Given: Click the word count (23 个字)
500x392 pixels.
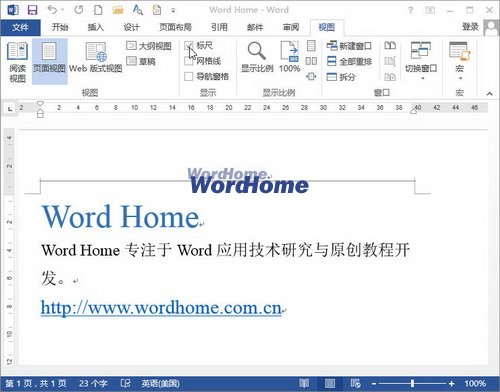Looking at the screenshot, I should click(93, 383).
